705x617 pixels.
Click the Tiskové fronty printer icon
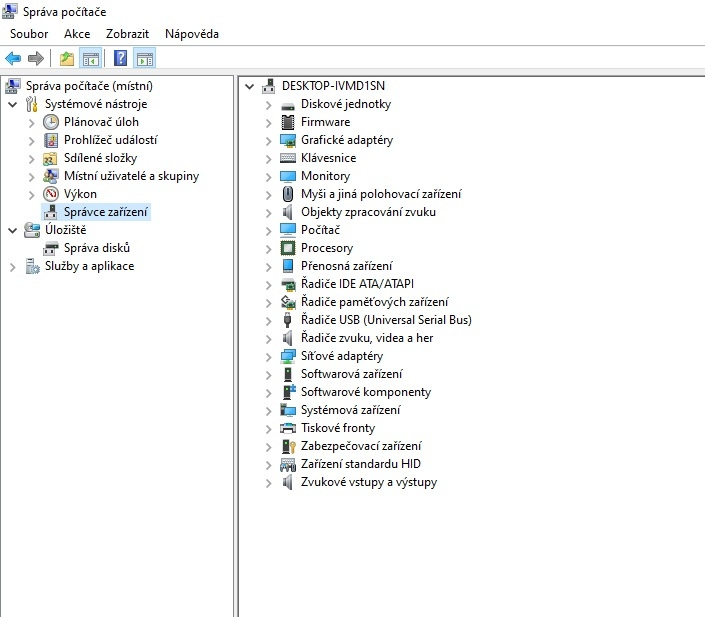tap(288, 428)
